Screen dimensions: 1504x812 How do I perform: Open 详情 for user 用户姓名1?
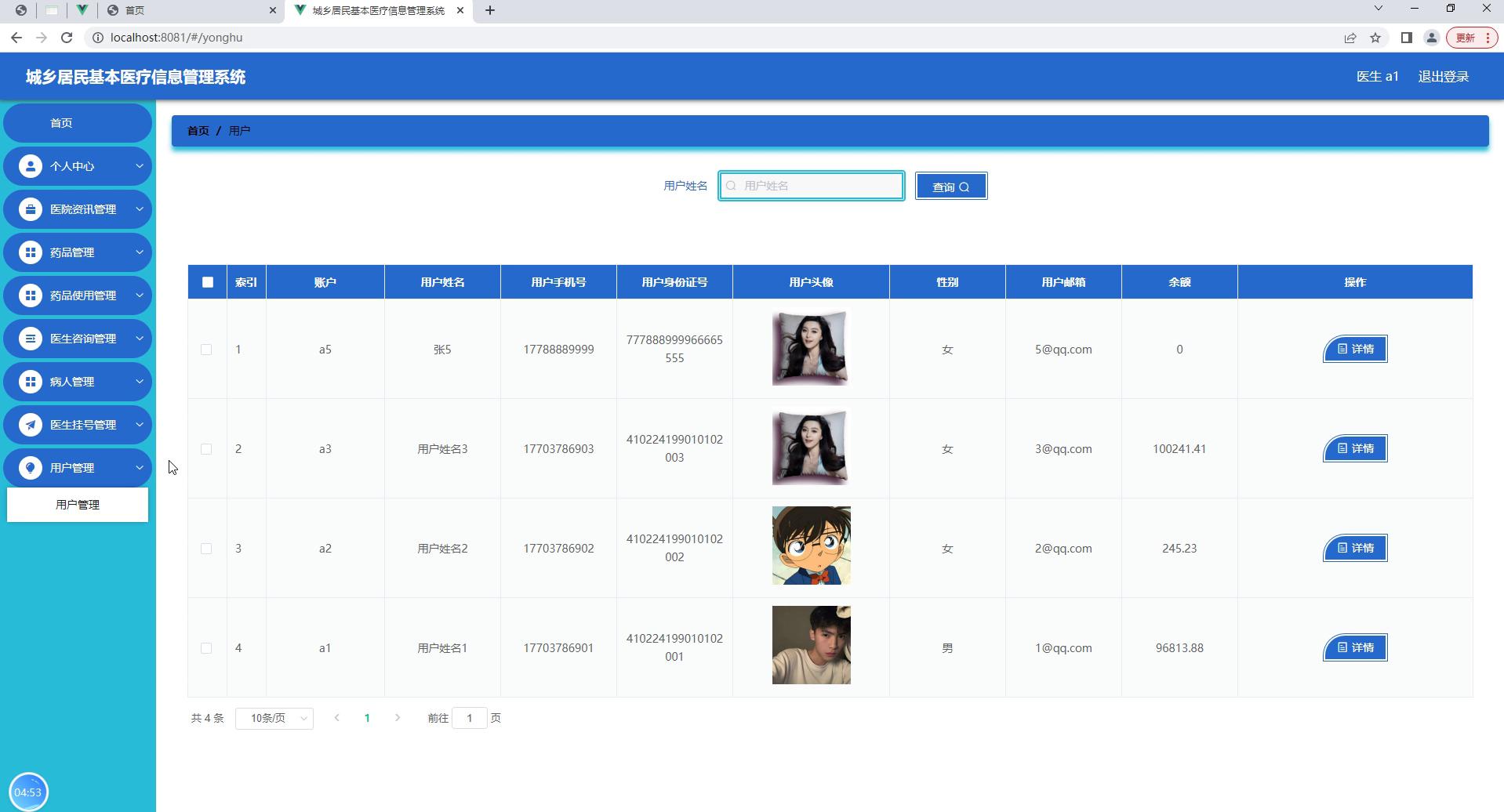[x=1355, y=648]
